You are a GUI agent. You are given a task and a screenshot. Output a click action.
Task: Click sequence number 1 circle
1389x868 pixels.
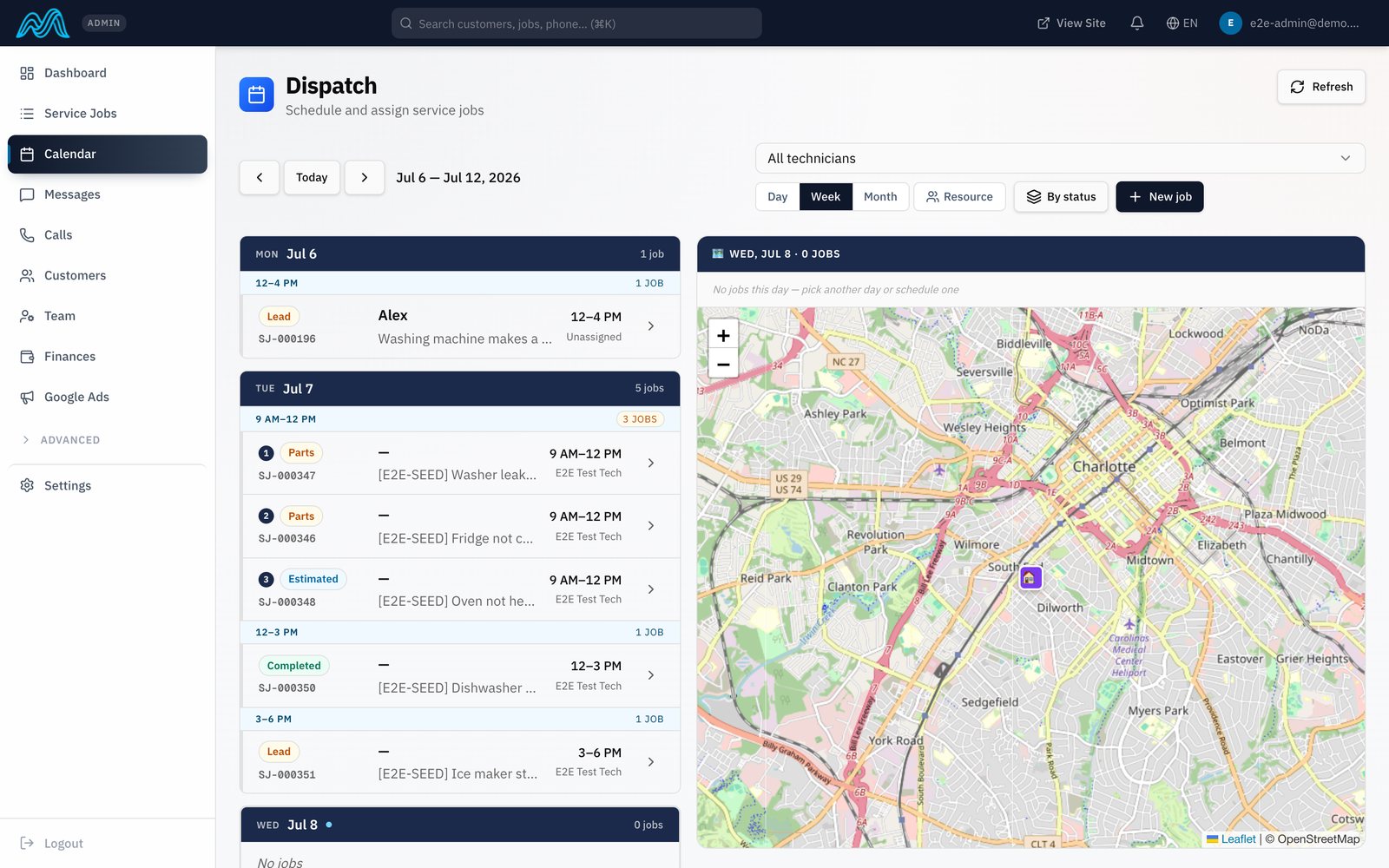266,453
